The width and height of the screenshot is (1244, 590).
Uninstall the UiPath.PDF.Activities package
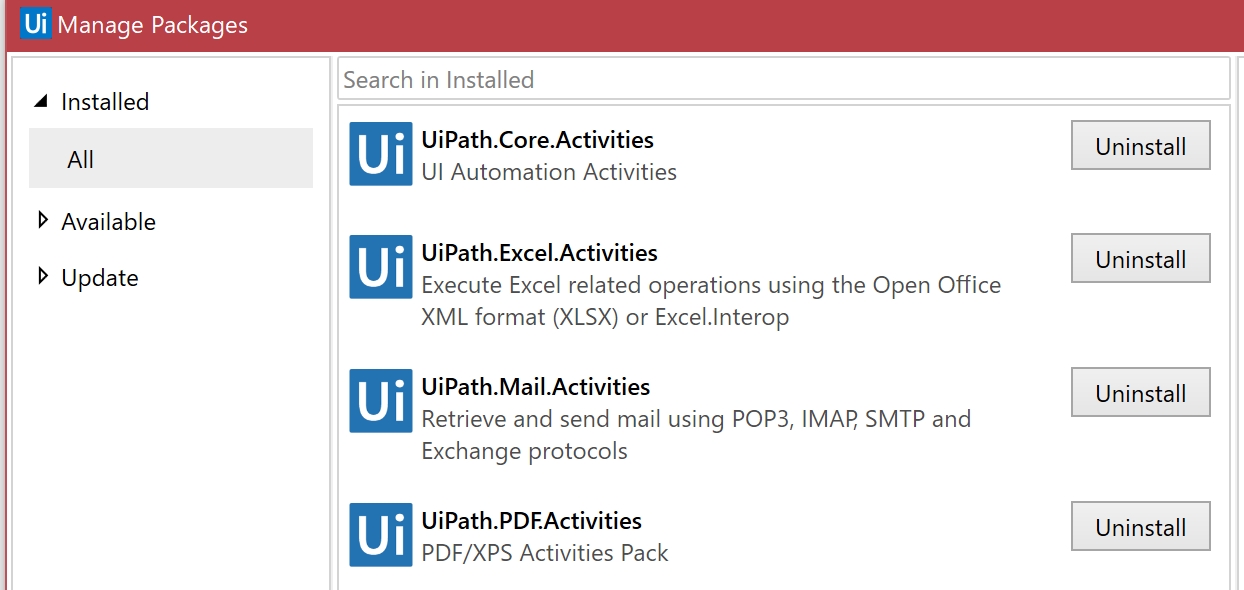pyautogui.click(x=1141, y=527)
